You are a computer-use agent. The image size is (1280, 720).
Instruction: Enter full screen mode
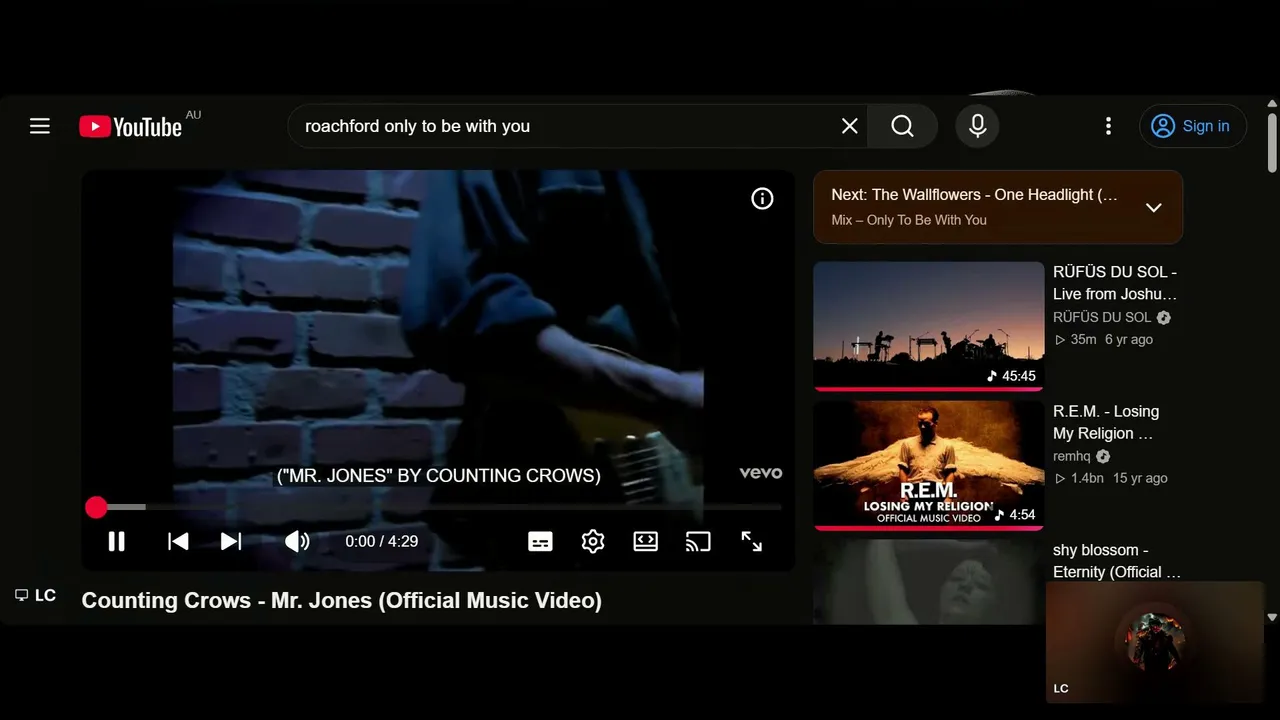(x=751, y=541)
